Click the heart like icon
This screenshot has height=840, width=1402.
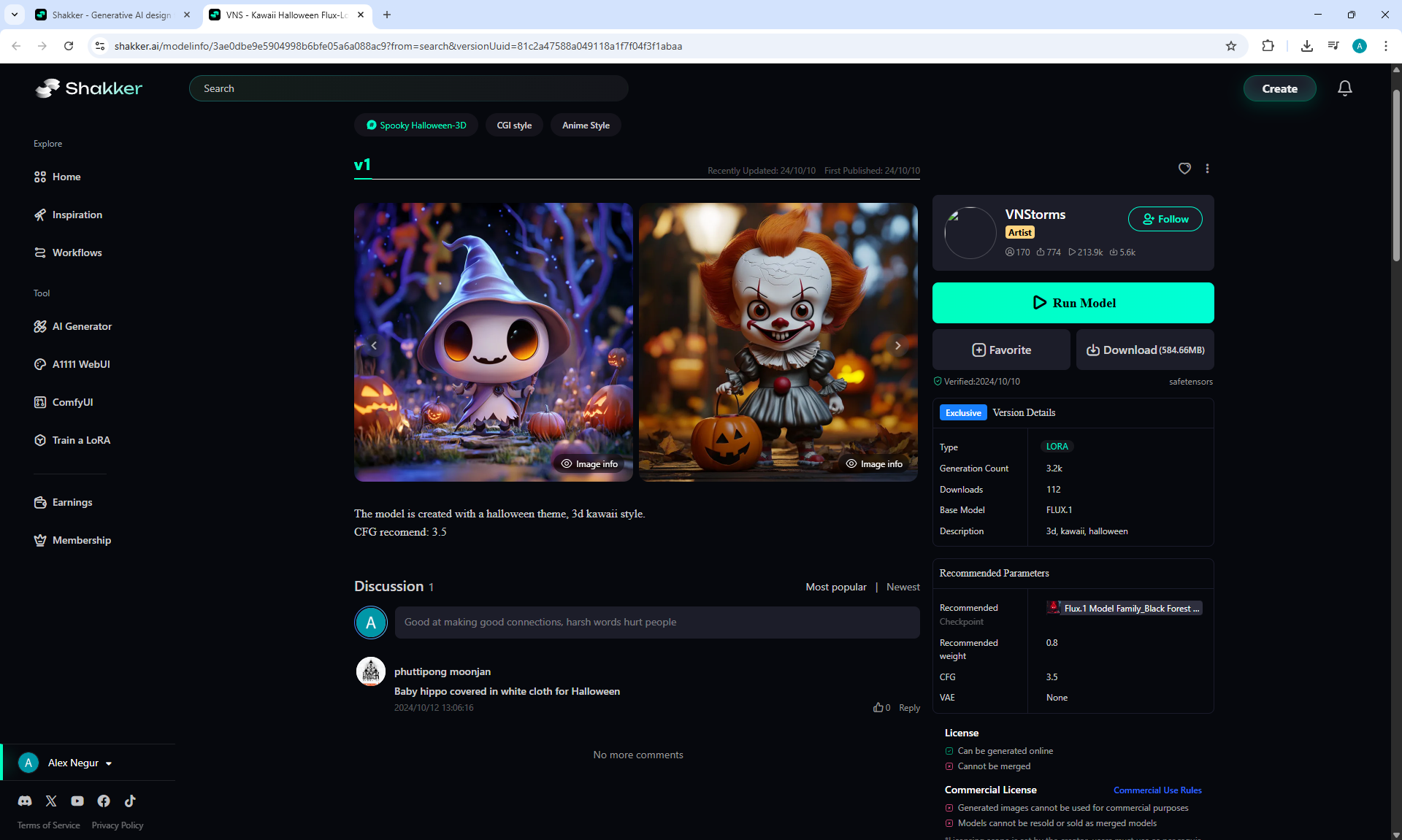(1184, 169)
